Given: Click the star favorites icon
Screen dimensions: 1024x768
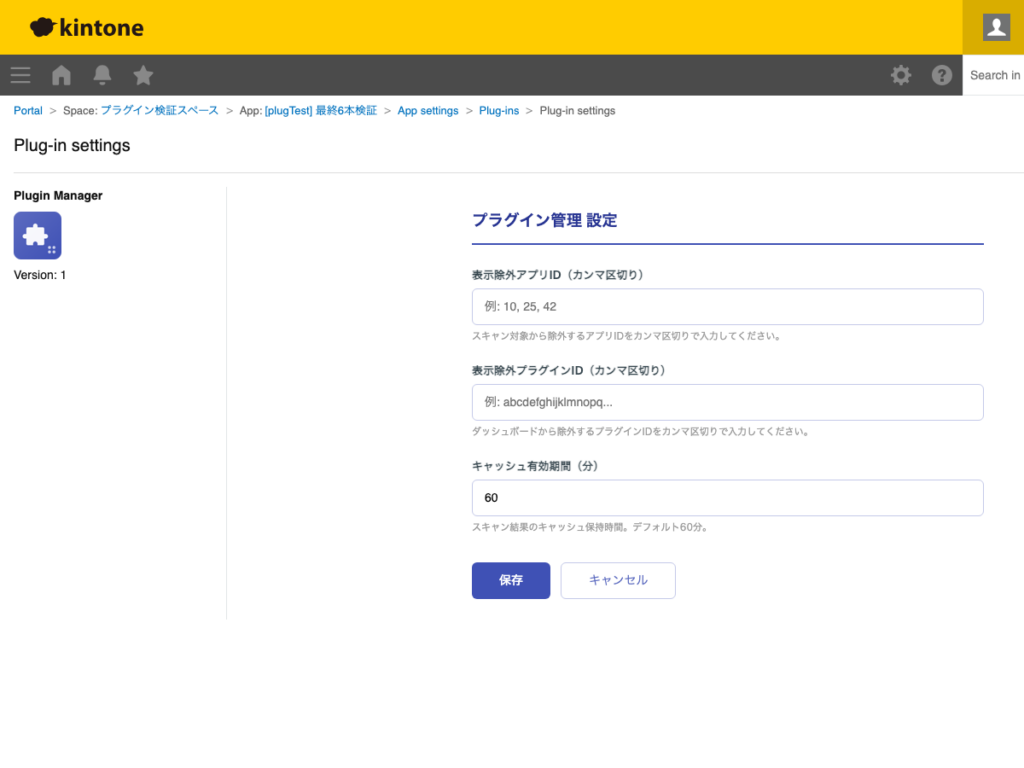Looking at the screenshot, I should click(143, 74).
